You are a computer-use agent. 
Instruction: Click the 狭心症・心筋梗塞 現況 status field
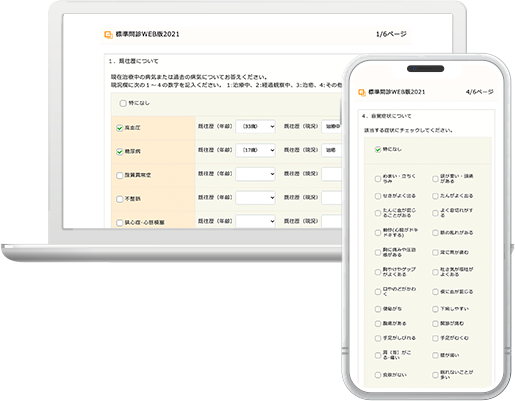(x=332, y=221)
